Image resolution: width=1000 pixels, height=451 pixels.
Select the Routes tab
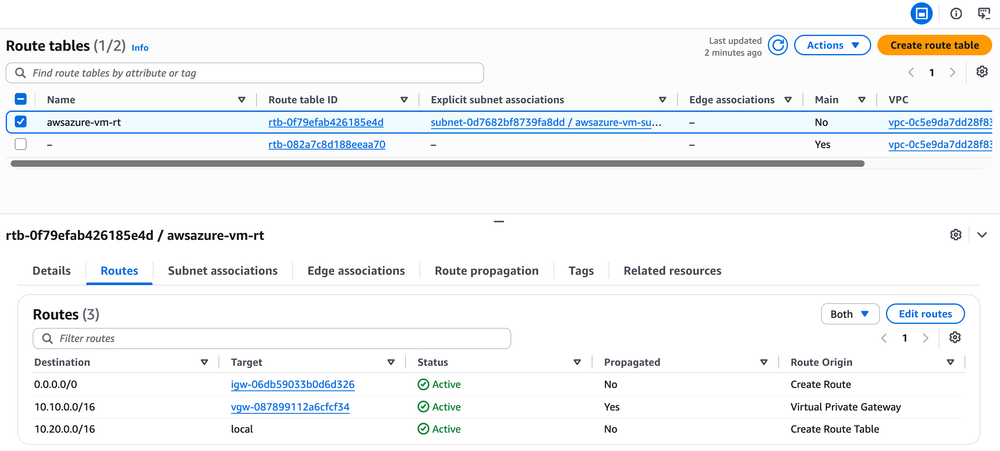coord(119,270)
